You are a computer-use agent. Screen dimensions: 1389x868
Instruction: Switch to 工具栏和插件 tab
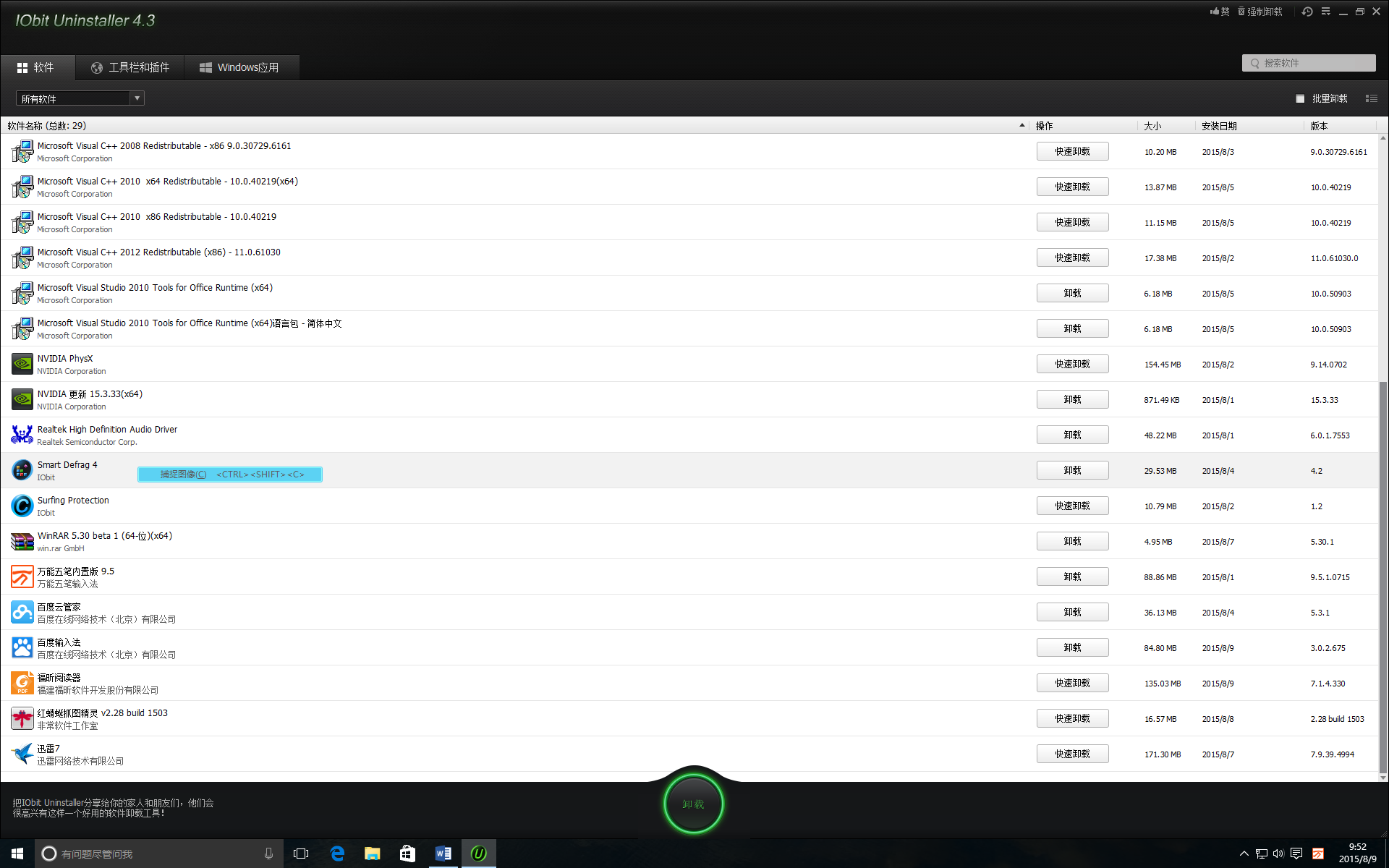pyautogui.click(x=130, y=67)
